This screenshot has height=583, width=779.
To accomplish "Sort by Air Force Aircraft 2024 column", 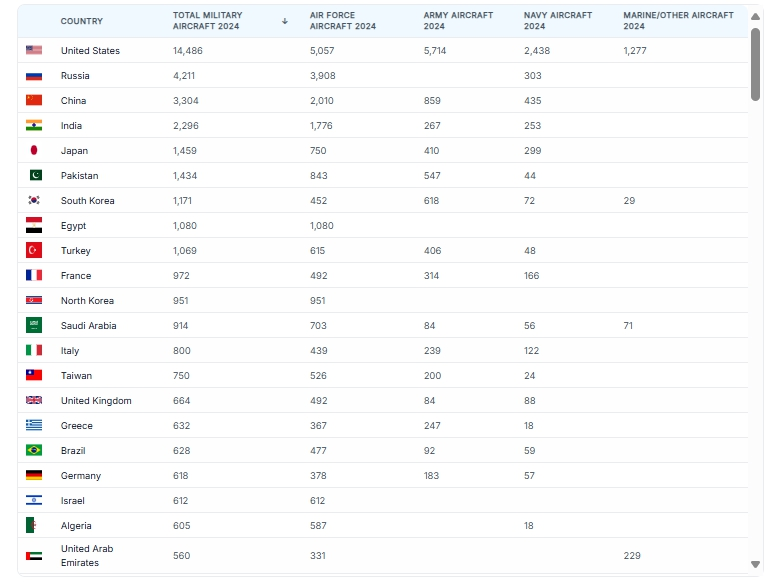I will (342, 21).
